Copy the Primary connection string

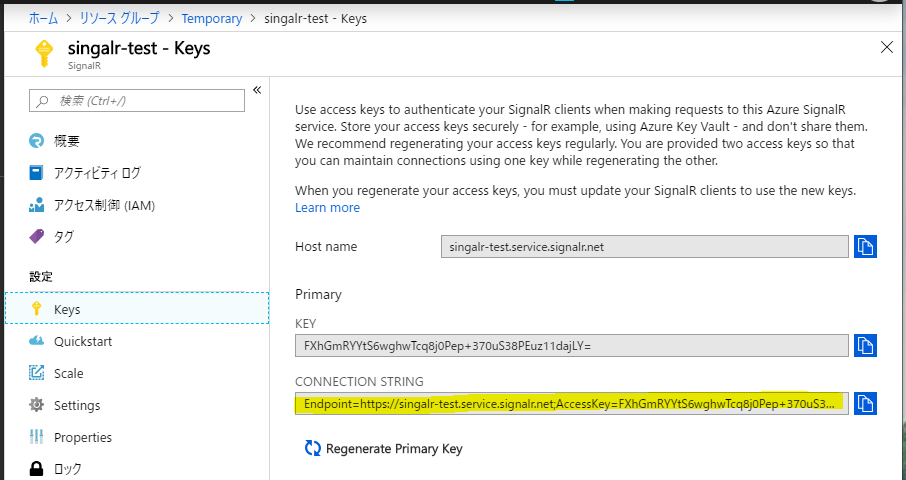(x=865, y=403)
